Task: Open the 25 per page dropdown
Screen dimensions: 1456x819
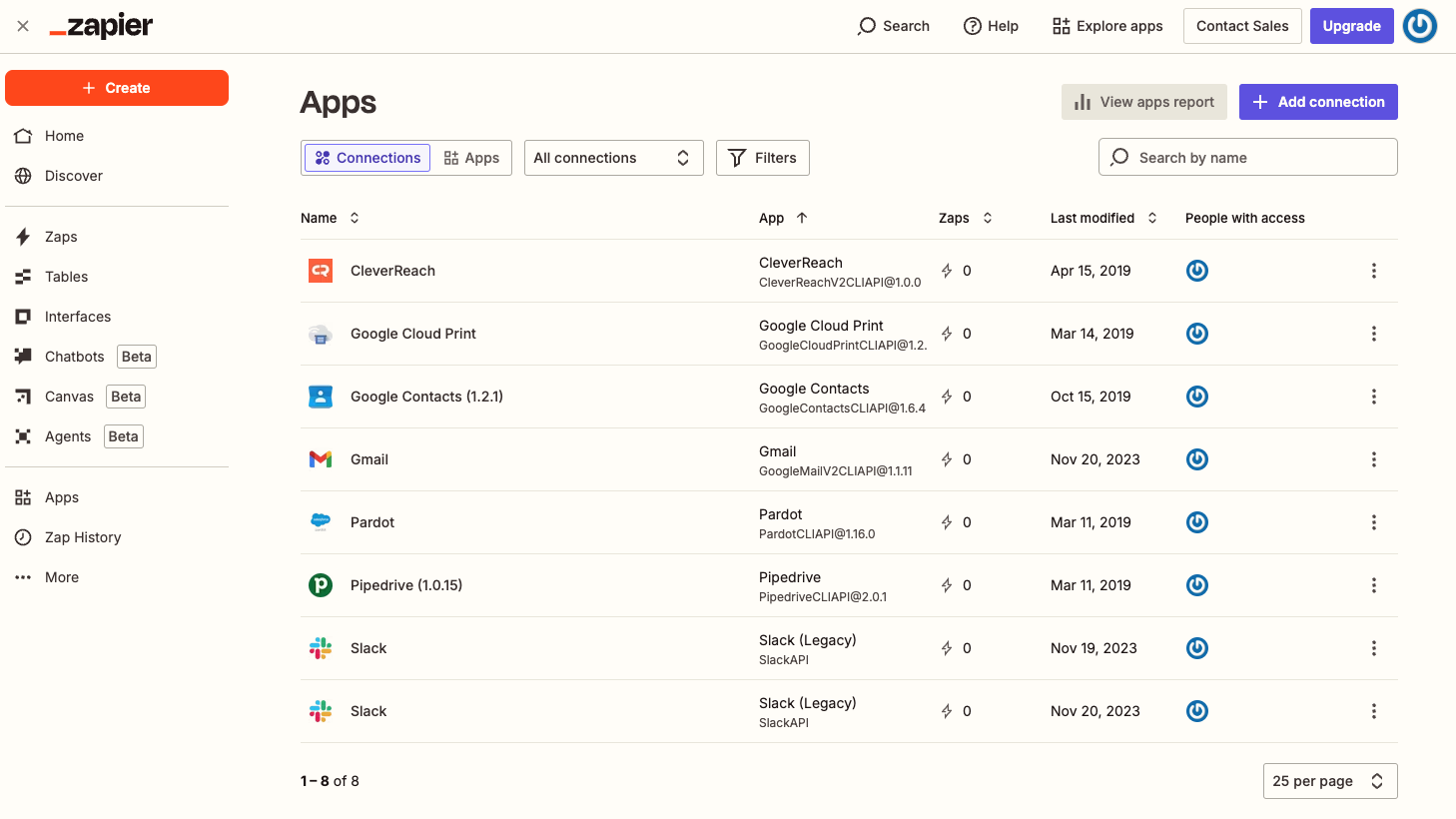Action: point(1330,781)
